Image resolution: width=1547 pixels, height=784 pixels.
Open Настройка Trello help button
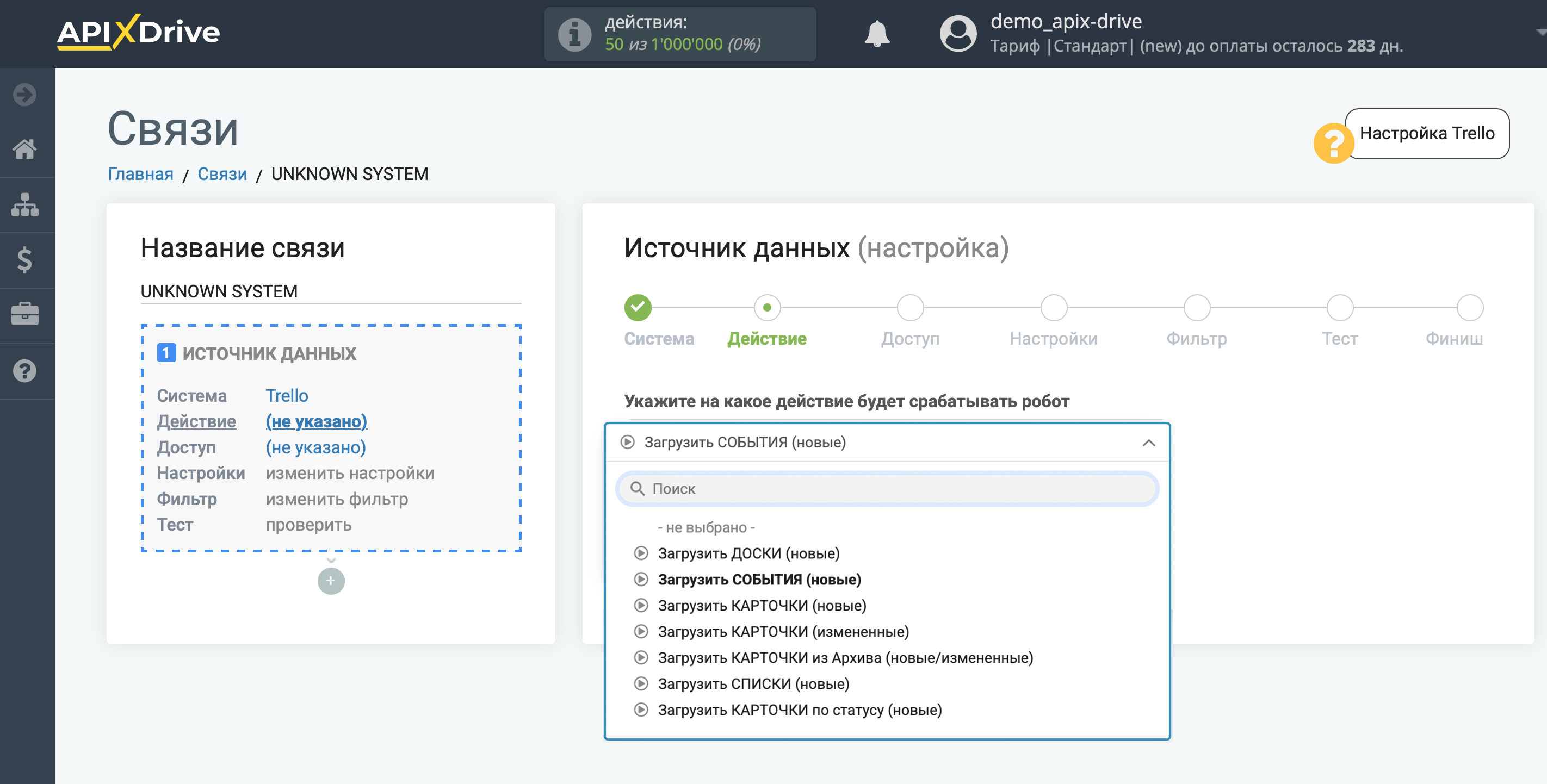[1427, 133]
